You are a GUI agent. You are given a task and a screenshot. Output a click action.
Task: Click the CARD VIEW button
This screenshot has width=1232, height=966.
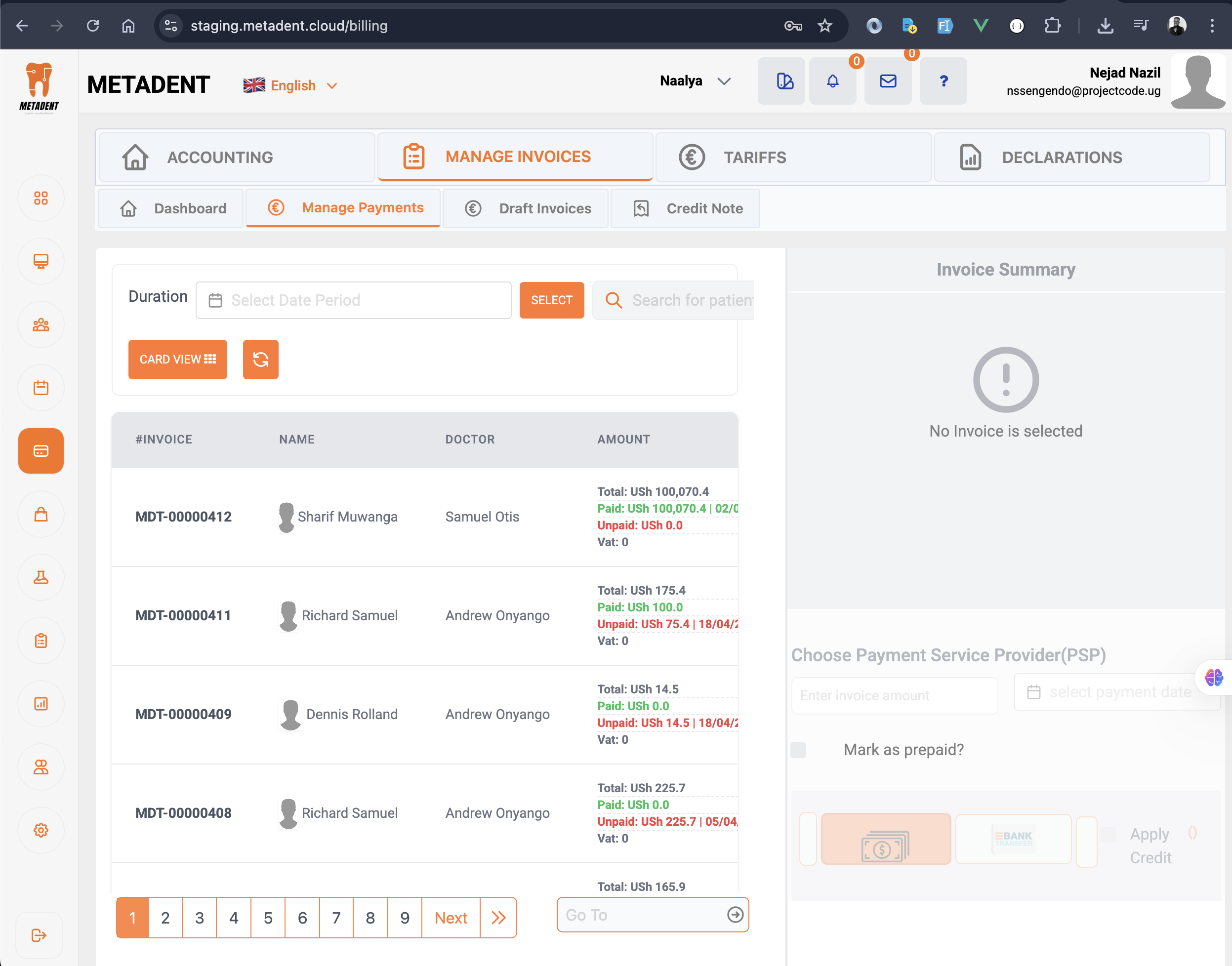178,360
